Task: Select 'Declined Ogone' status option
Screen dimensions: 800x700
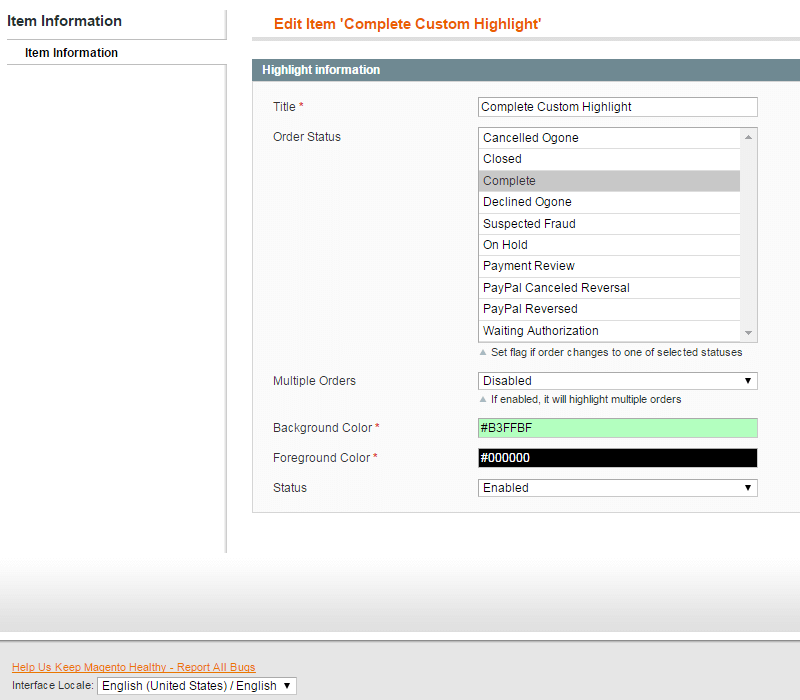Action: pyautogui.click(x=608, y=202)
